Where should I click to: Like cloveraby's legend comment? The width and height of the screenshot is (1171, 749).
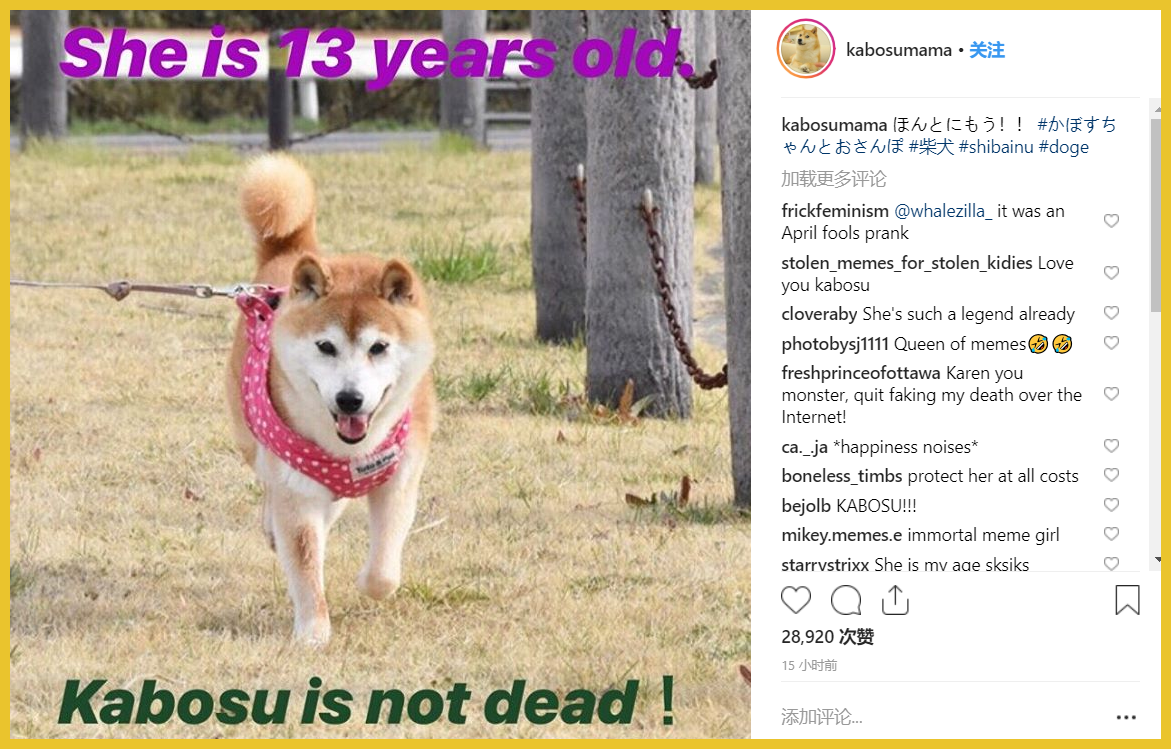[1111, 313]
